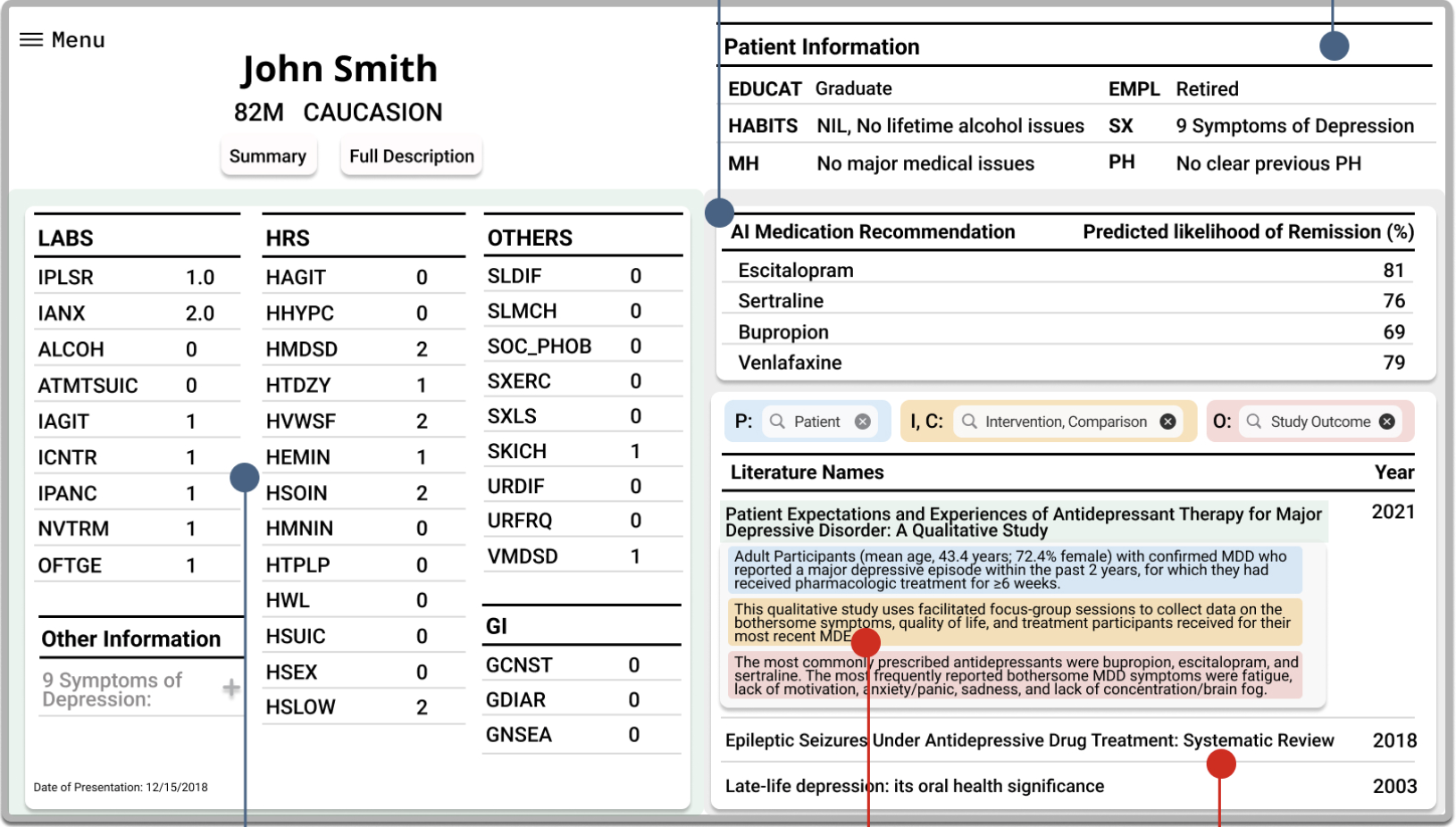Click the magnifier icon in Patient search

point(777,422)
